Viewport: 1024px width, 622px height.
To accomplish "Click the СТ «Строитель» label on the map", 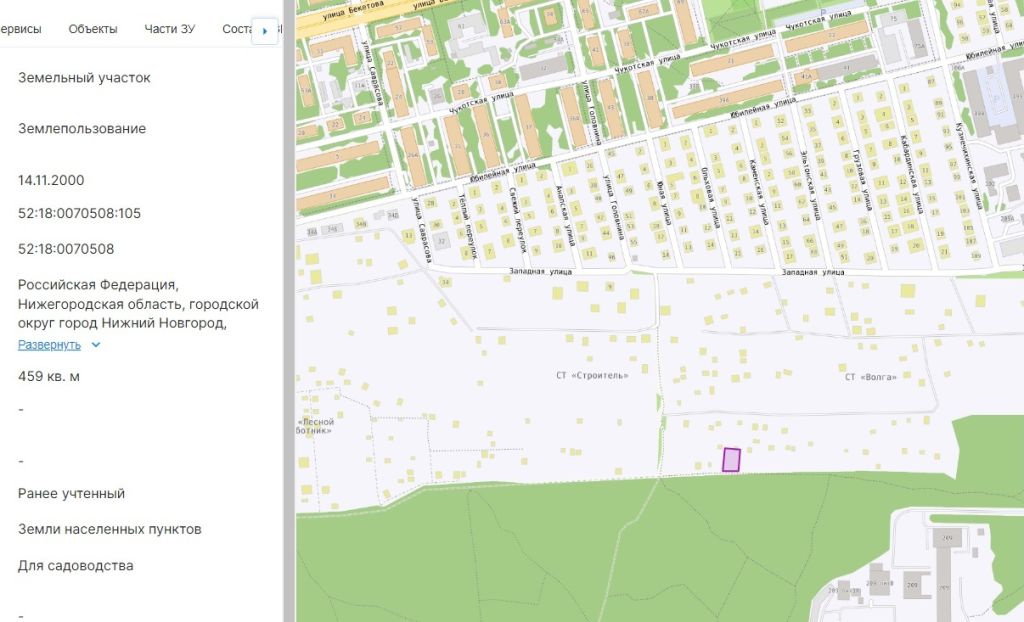I will [592, 376].
